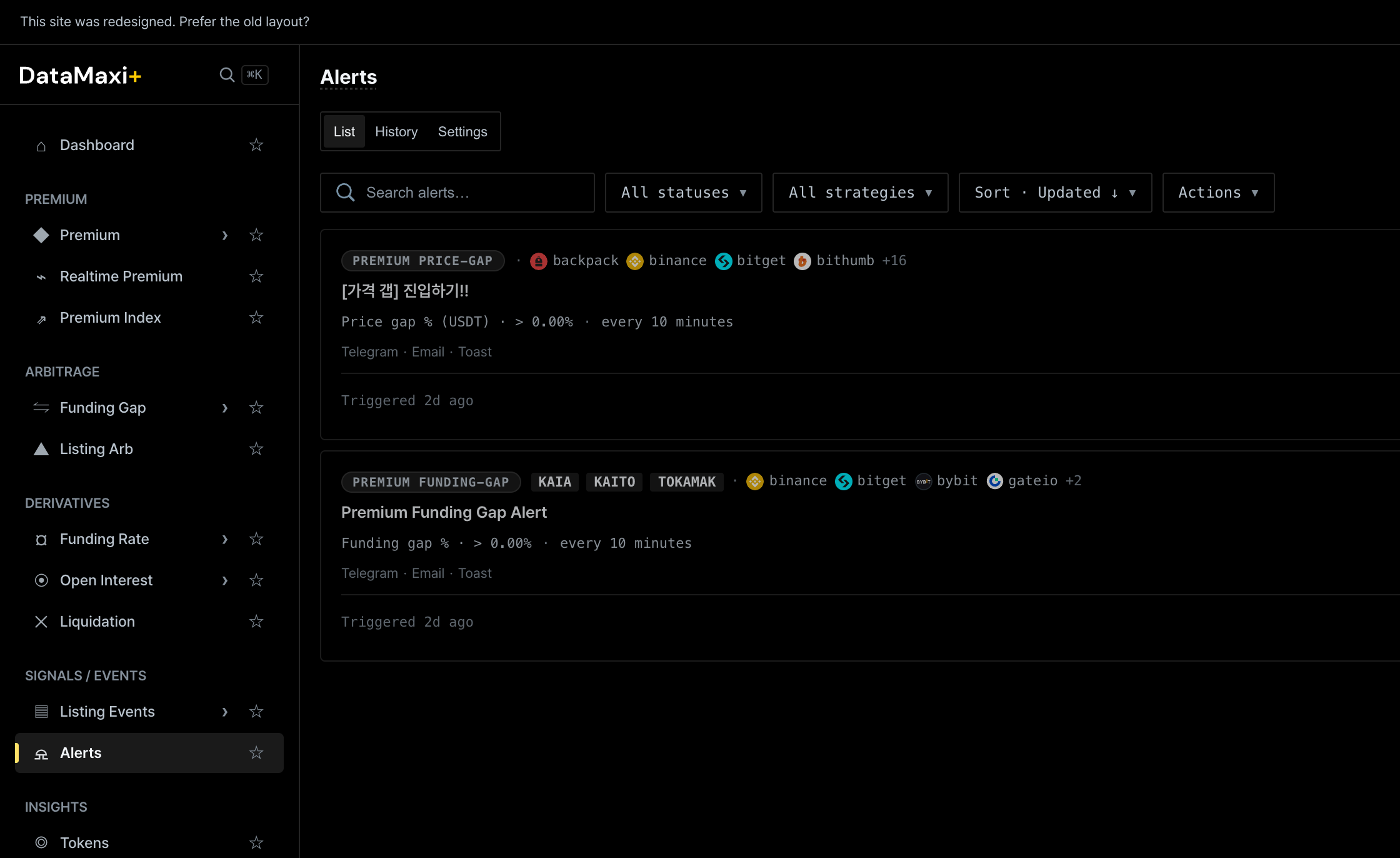Screen dimensions: 1400x858
Task: Click the Liquidation X icon
Action: coord(41,622)
